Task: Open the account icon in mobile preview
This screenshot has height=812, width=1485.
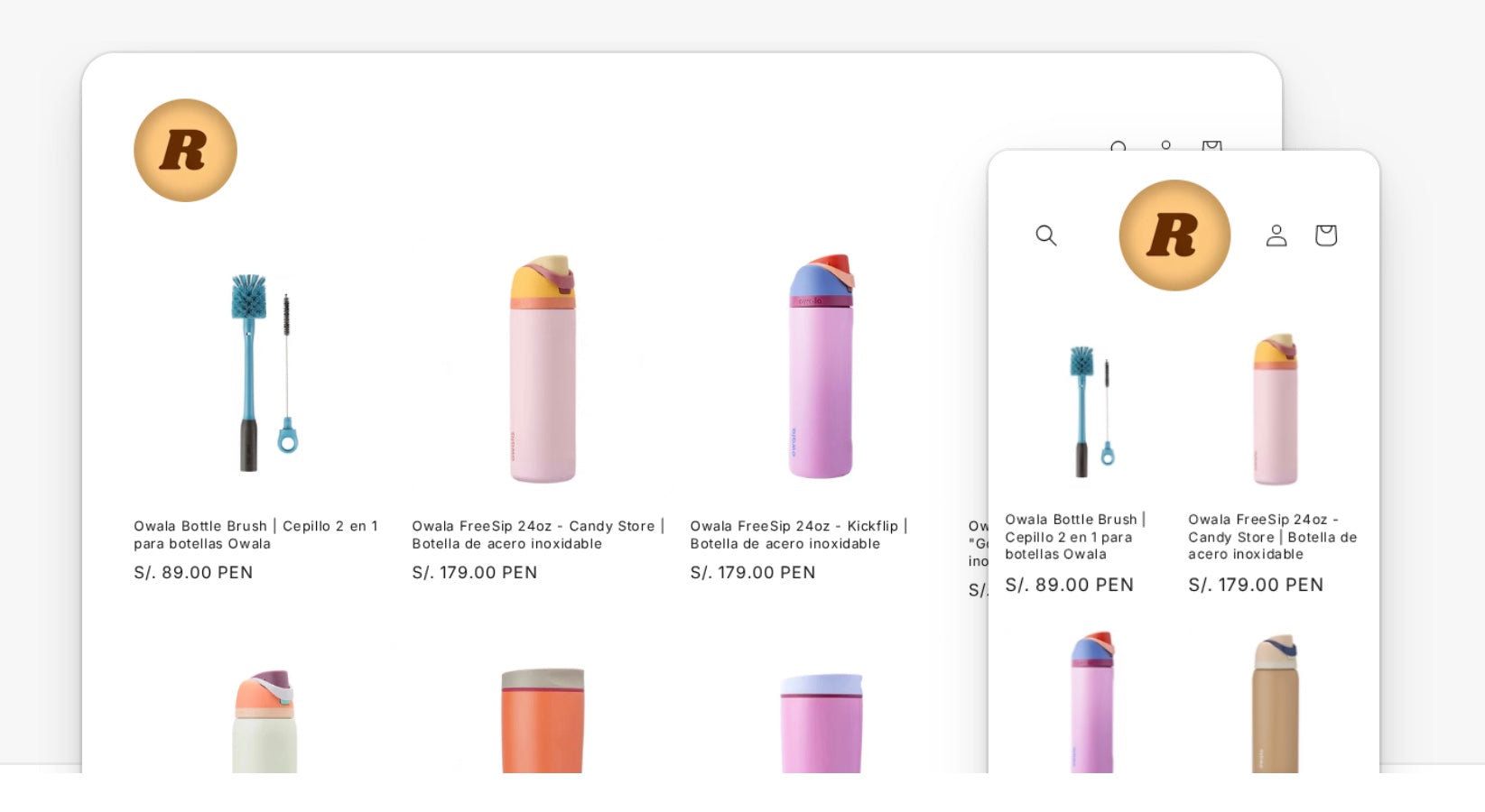Action: [x=1276, y=235]
